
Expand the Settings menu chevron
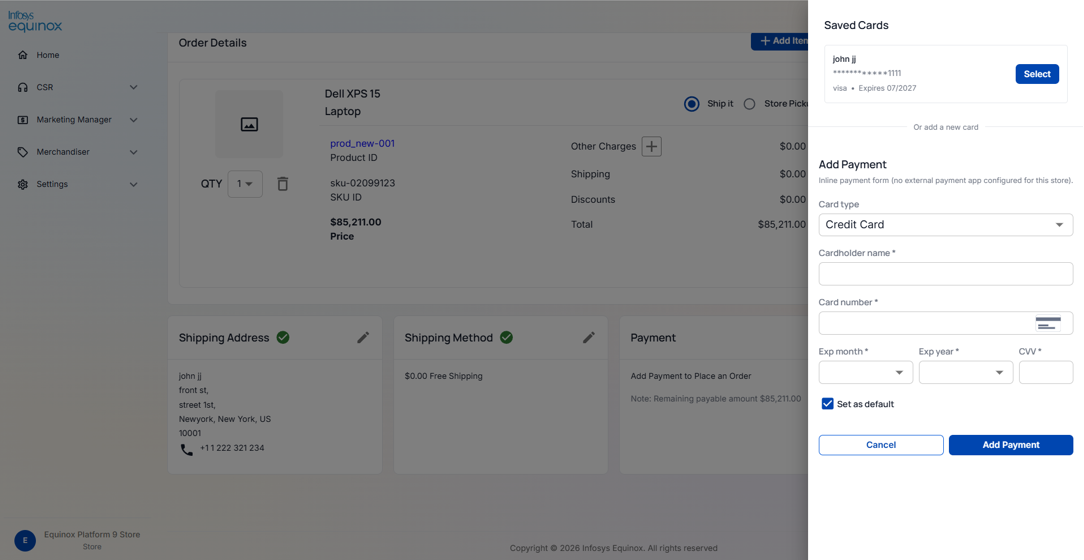click(133, 185)
